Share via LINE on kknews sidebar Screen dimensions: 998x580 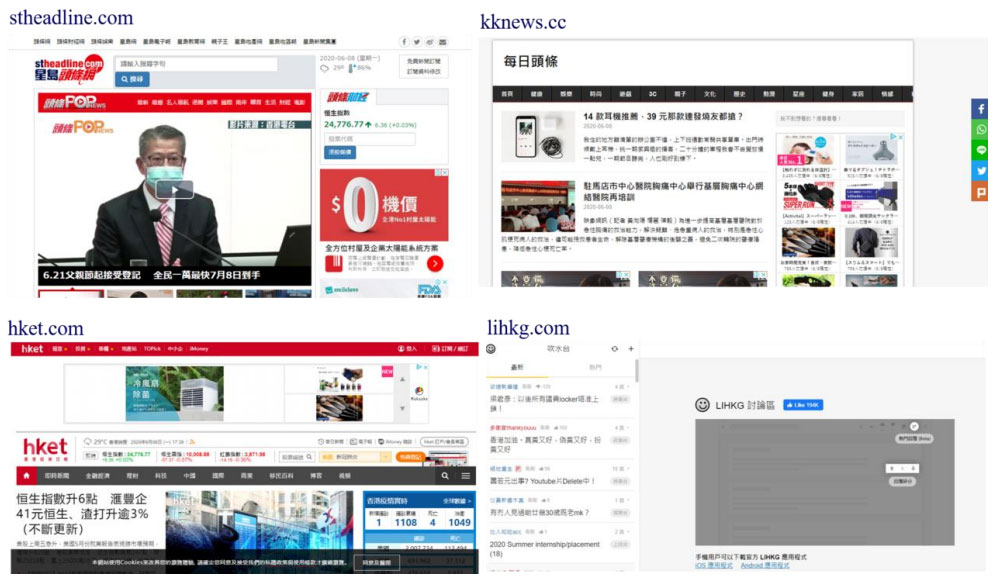[980, 150]
